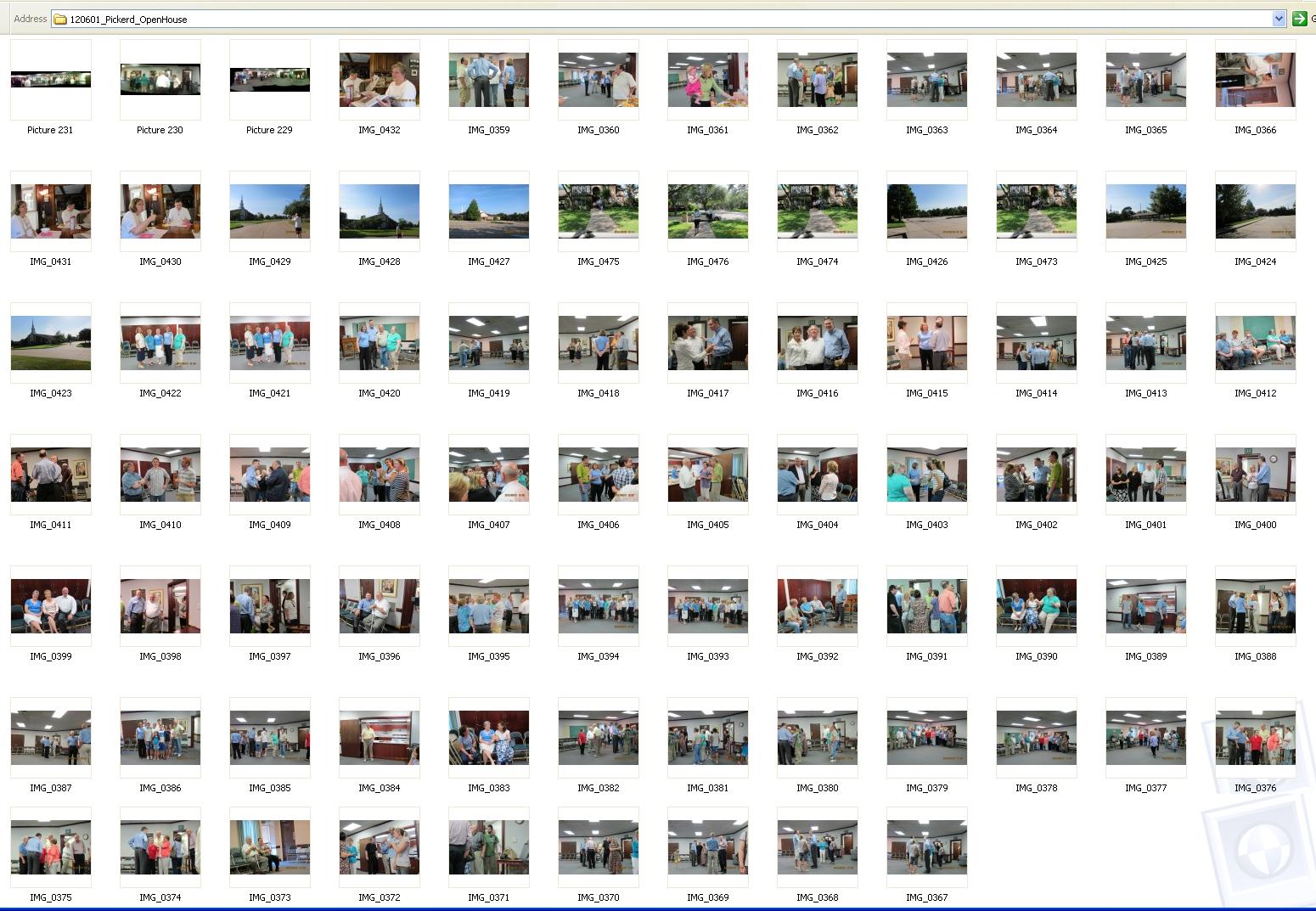
Task: Click the green Go arrow button
Action: [1299, 19]
